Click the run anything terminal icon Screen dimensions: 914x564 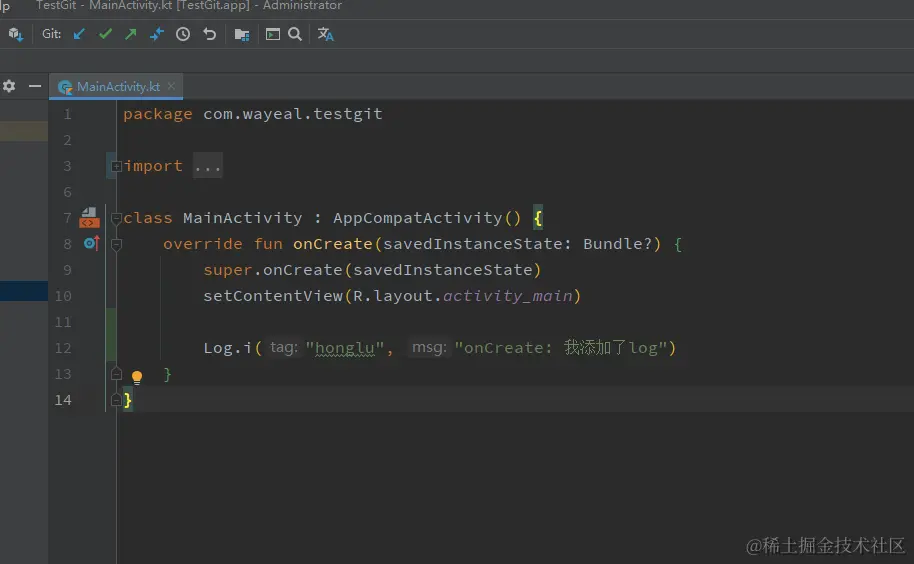[272, 34]
